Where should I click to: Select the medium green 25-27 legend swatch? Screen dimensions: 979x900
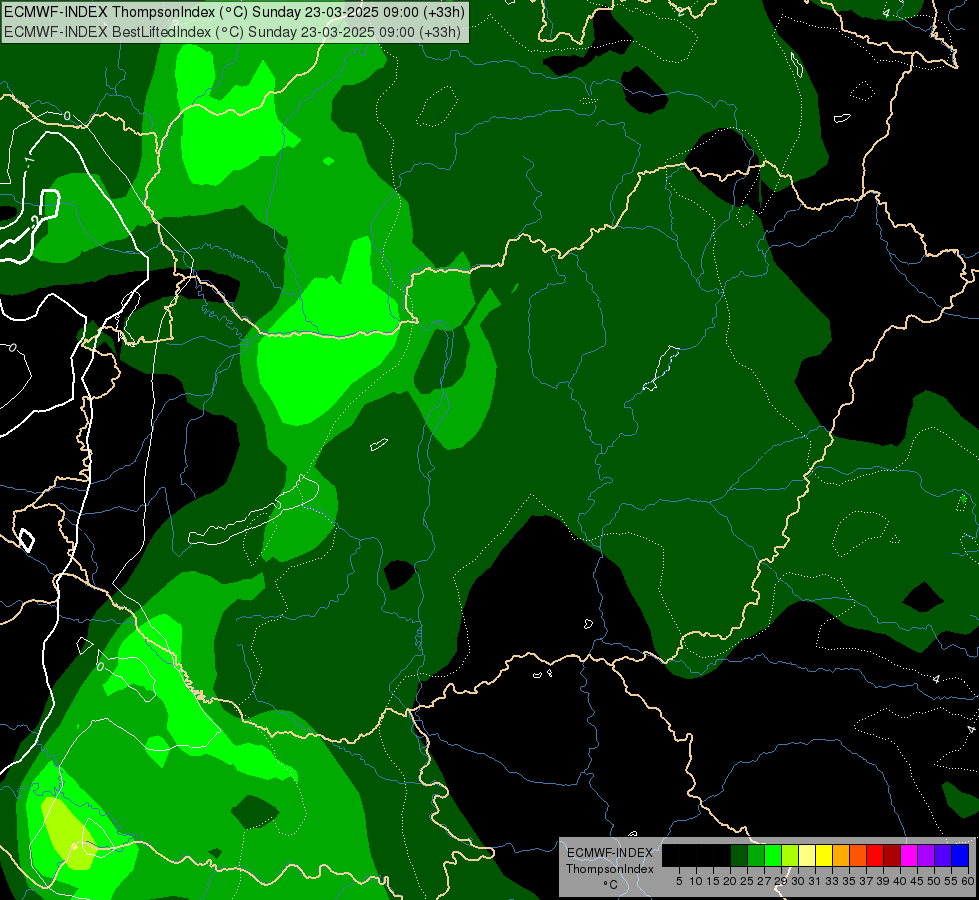(756, 855)
